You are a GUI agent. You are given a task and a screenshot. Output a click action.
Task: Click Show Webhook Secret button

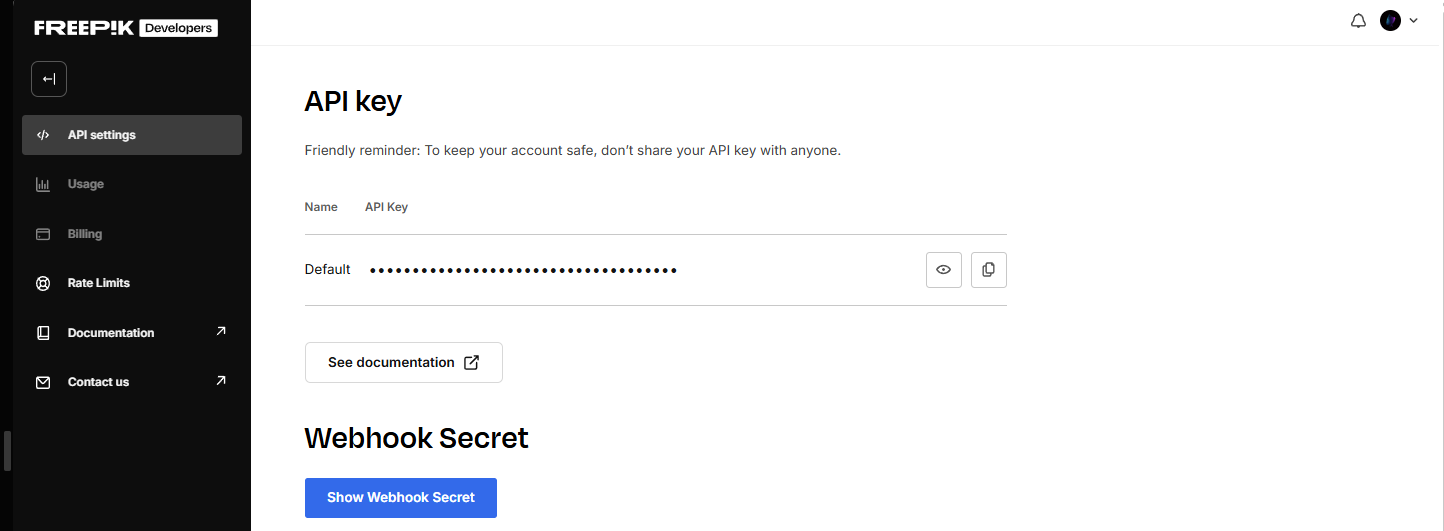pos(401,498)
